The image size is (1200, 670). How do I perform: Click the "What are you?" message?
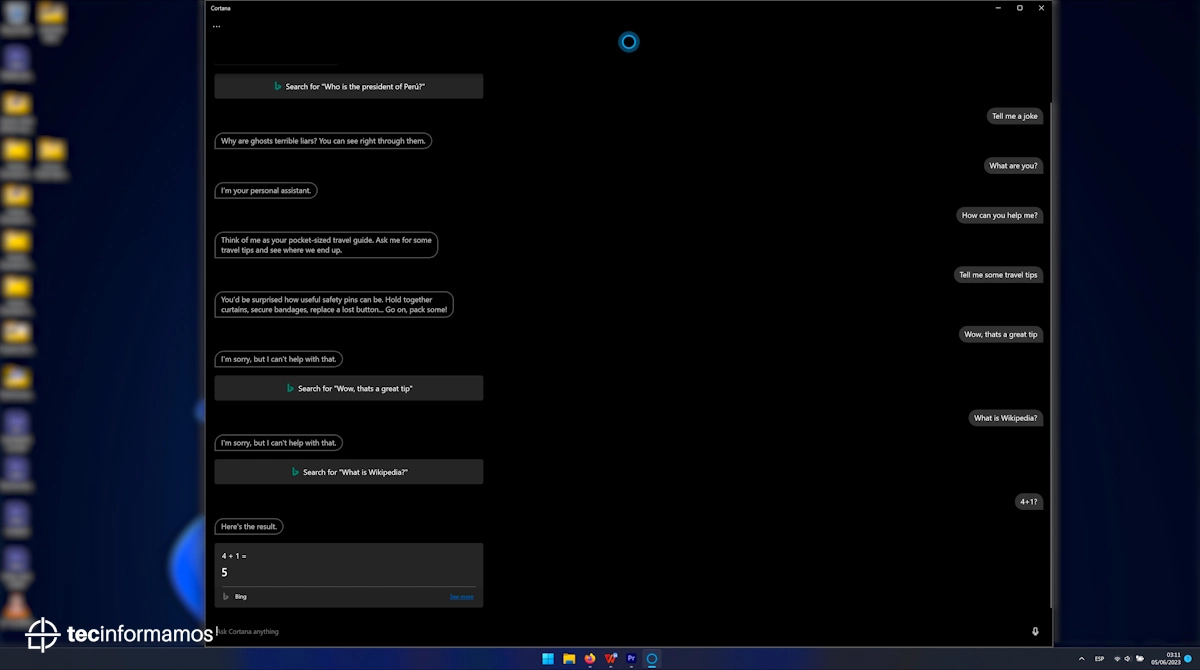1013,166
